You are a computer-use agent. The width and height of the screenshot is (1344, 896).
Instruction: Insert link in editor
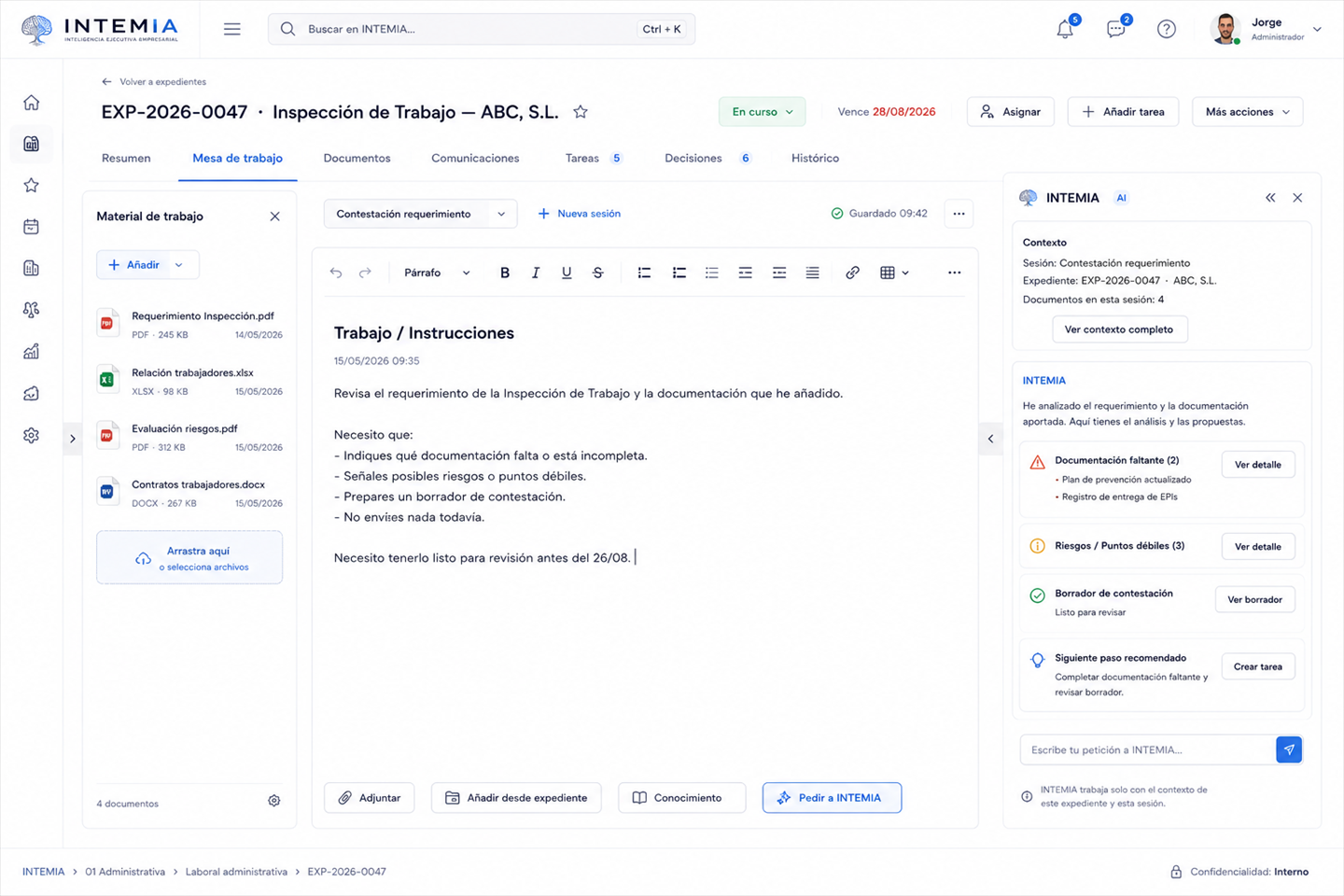(852, 273)
